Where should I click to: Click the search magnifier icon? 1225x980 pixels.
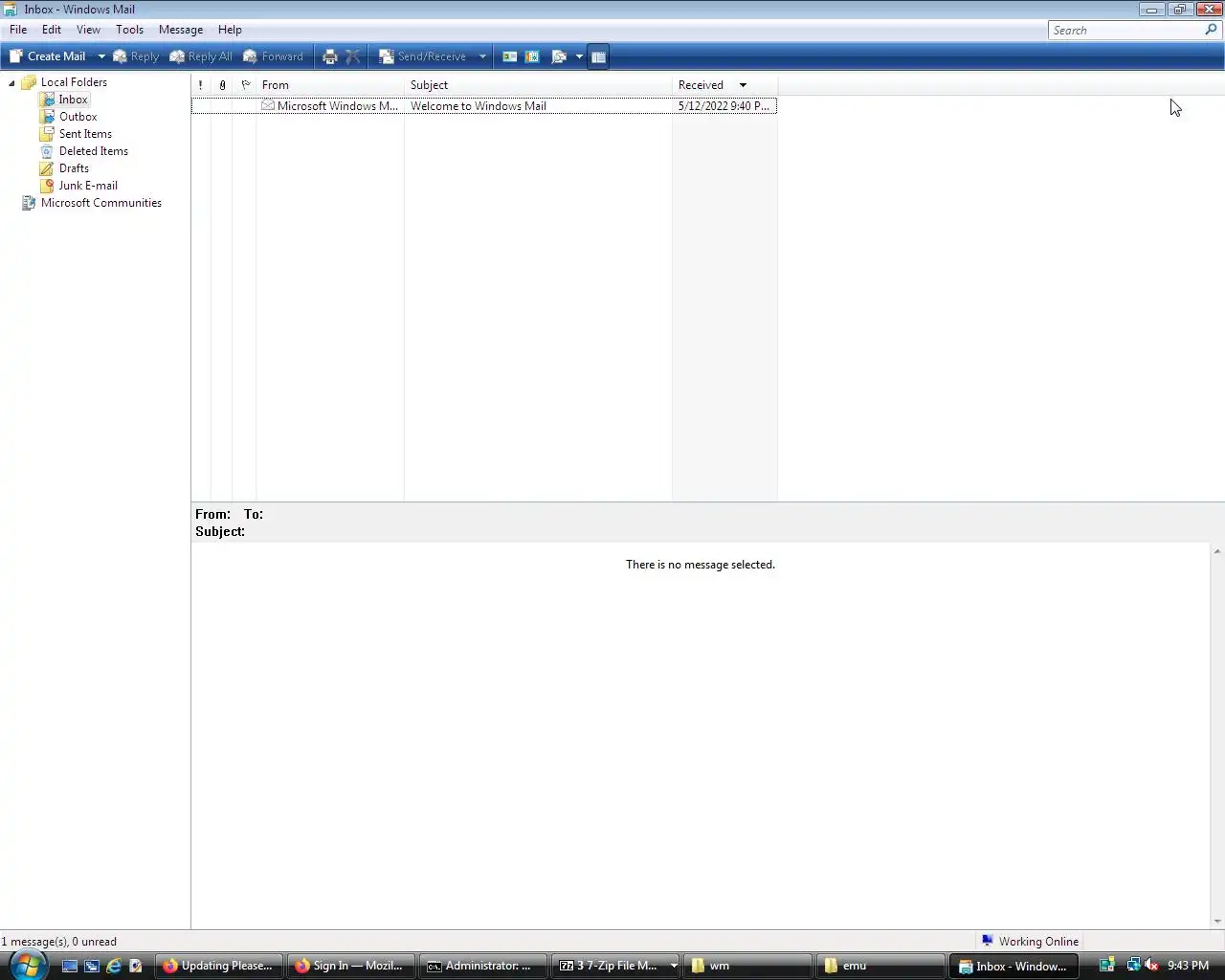pos(1211,30)
